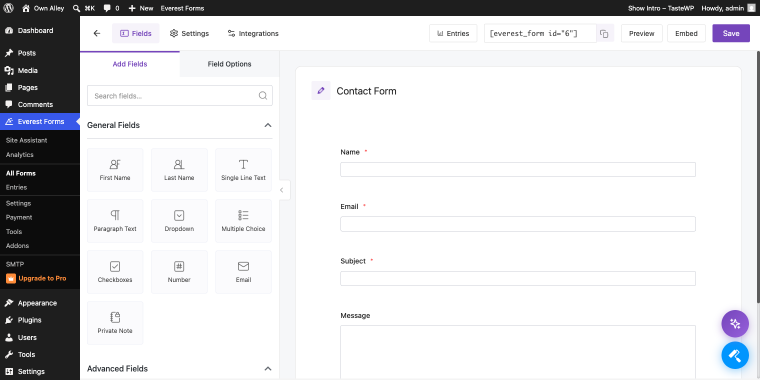The height and width of the screenshot is (380, 760).
Task: Click the Email input in form preview
Action: [x=518, y=224]
